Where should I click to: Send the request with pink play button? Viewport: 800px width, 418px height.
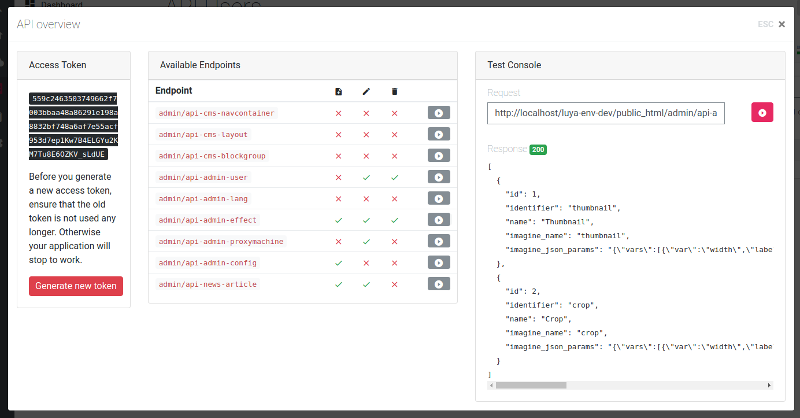762,112
